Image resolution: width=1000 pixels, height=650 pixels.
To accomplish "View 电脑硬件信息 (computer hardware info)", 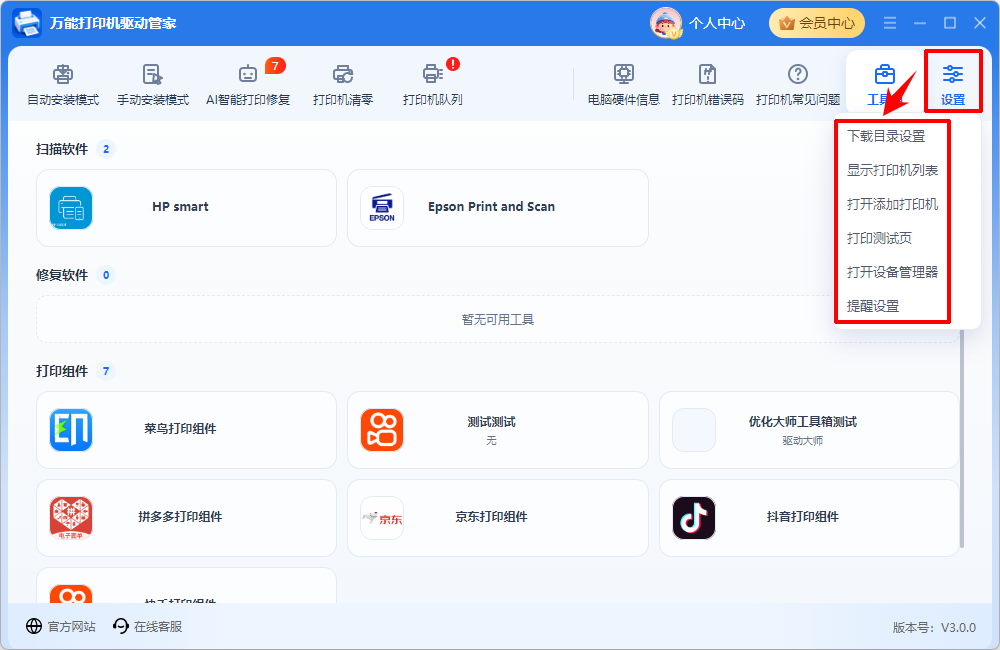I will click(x=624, y=84).
